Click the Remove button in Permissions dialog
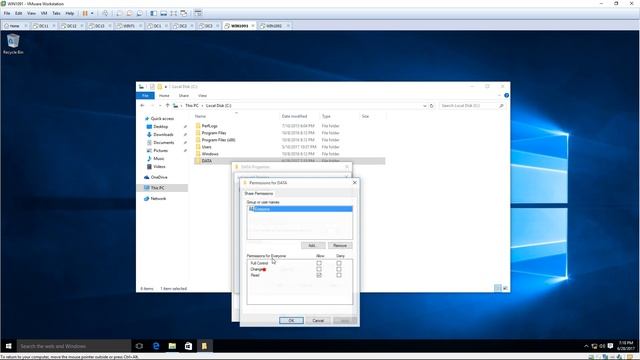Screen dimensions: 640x360 click(340, 245)
